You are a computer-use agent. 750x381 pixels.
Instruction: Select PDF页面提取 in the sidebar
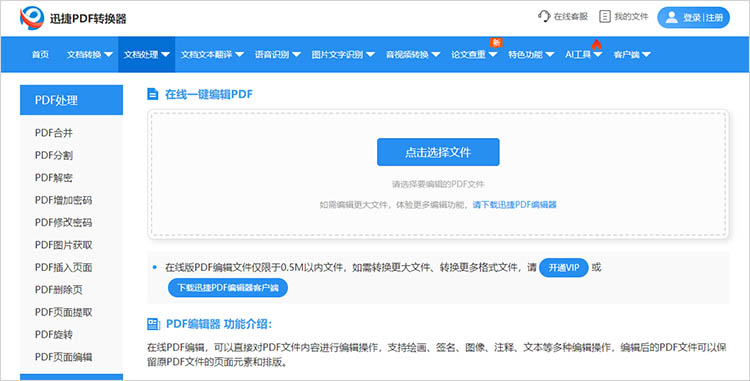[x=63, y=312]
